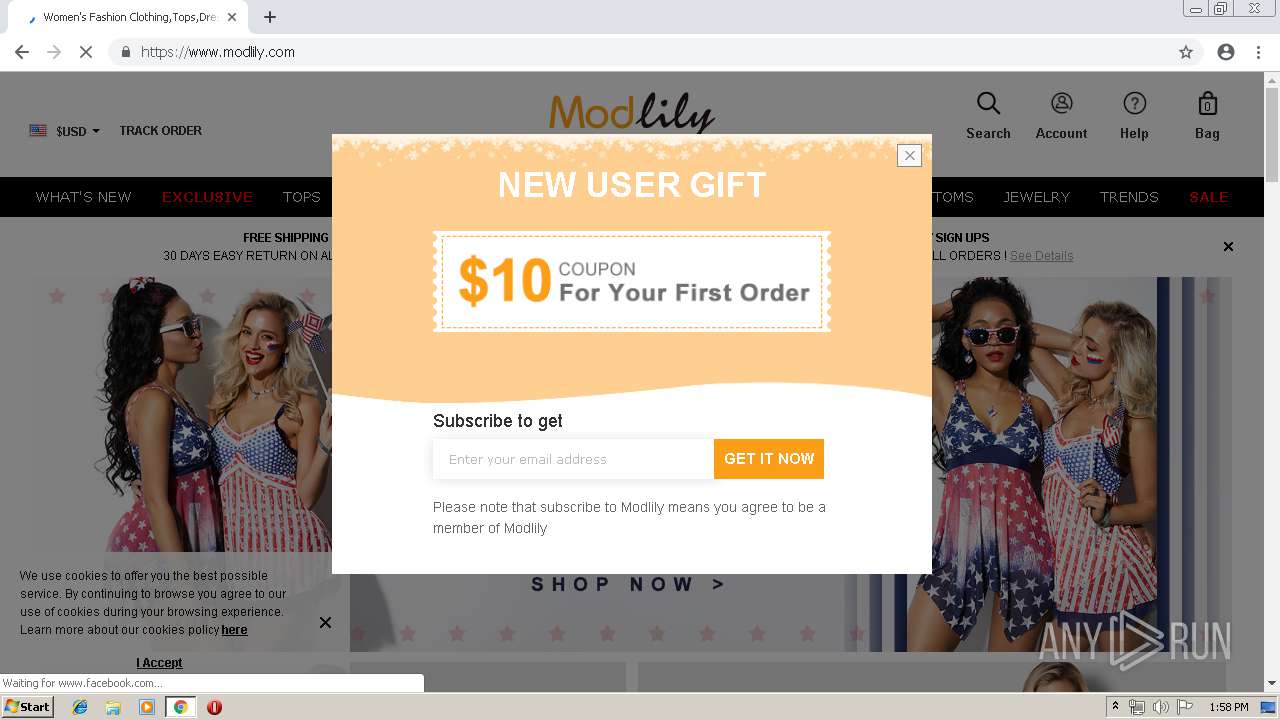Viewport: 1280px width, 720px height.
Task: Open Chrome three-dot menu
Action: 1259,52
